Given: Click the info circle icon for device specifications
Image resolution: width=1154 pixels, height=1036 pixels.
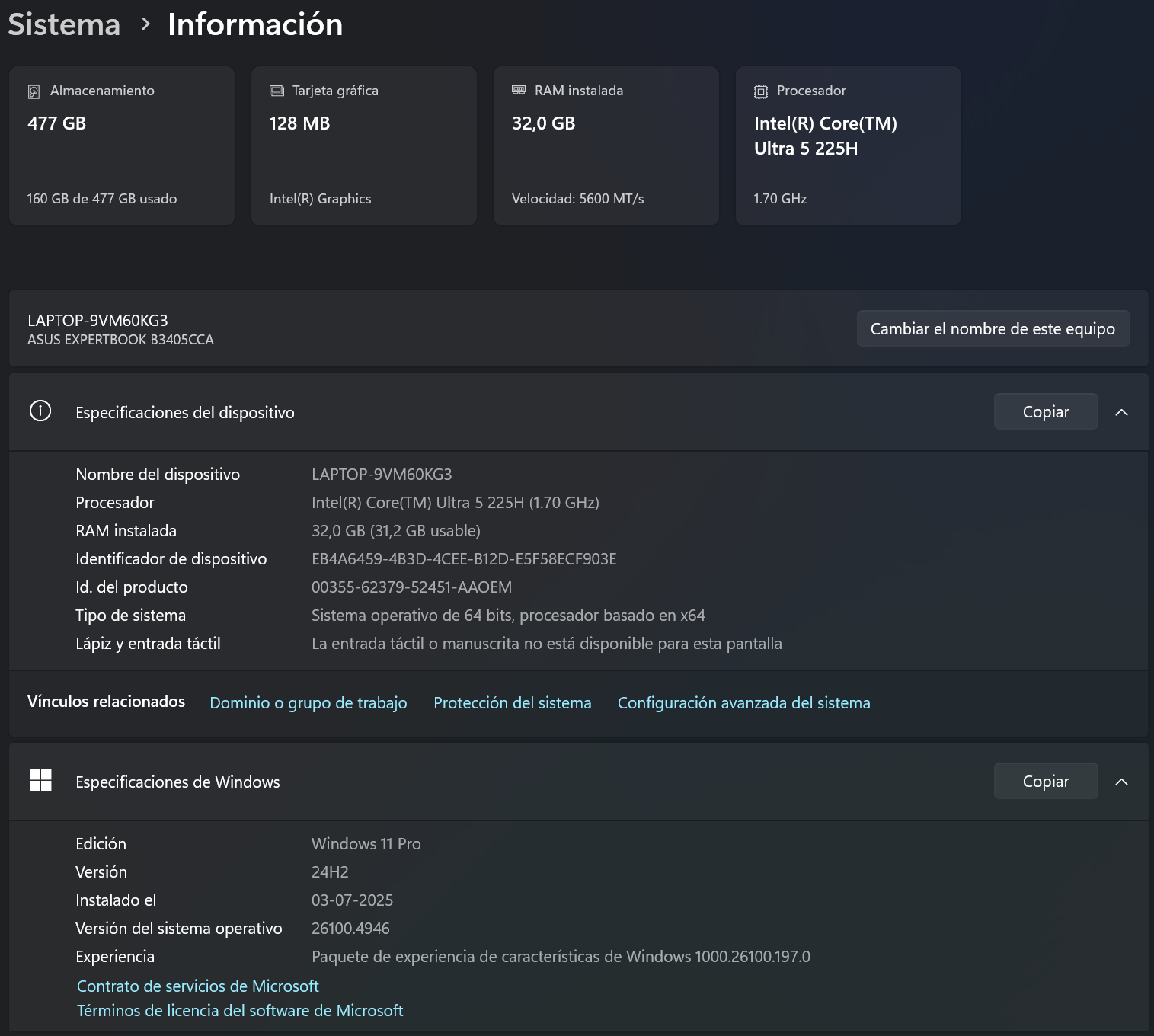Looking at the screenshot, I should 40,411.
